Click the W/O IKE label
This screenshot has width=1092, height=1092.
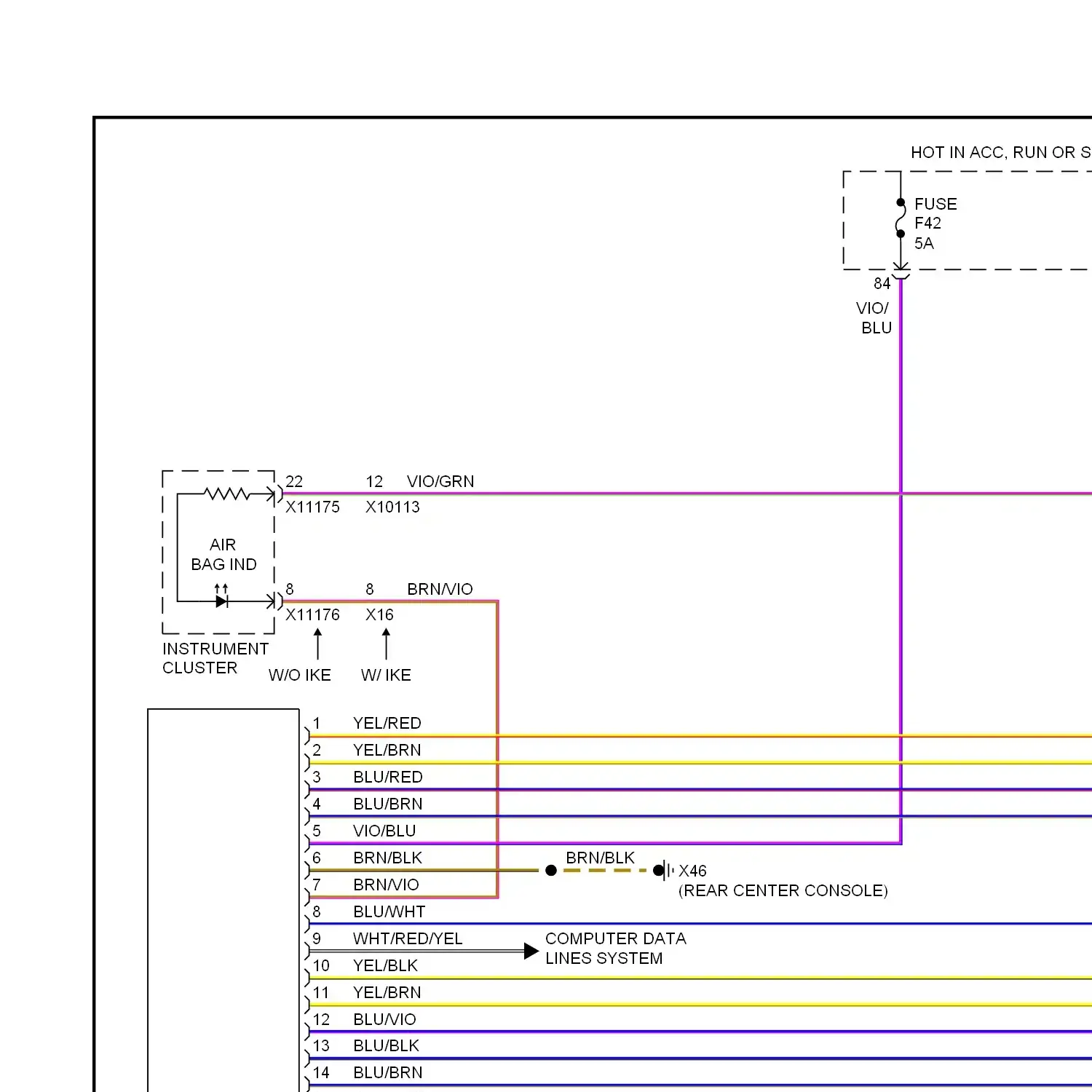[300, 676]
